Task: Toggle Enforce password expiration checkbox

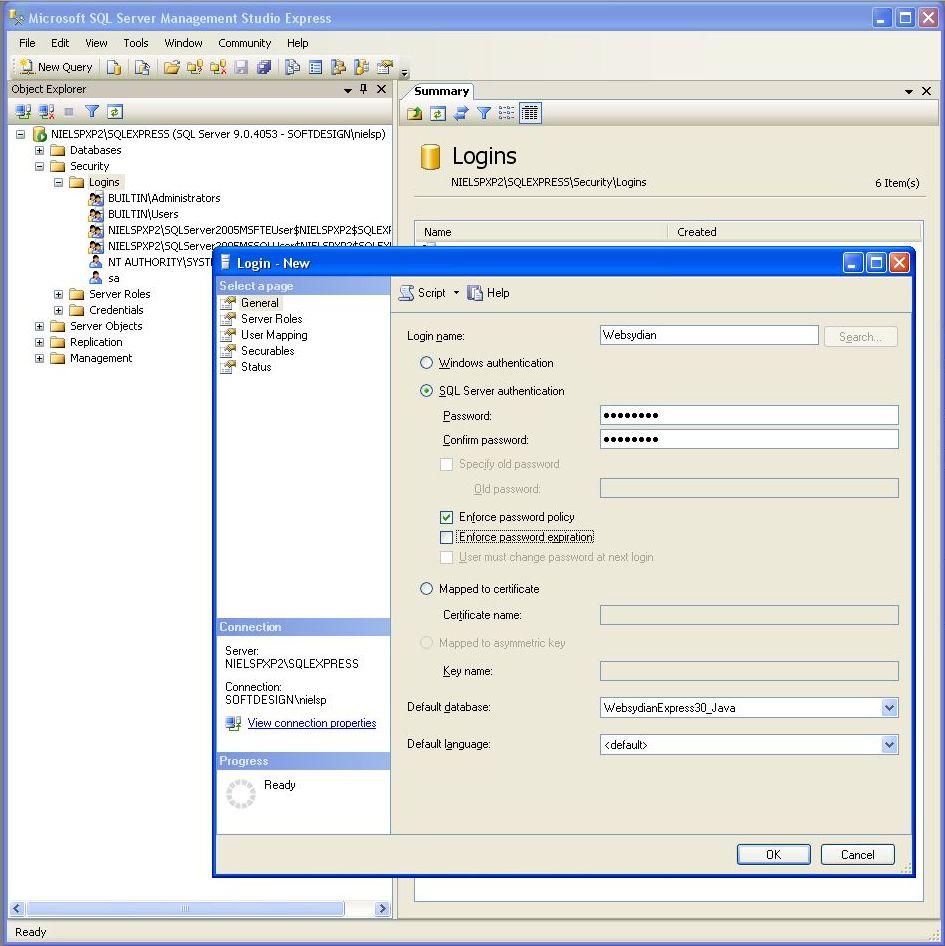Action: 447,538
